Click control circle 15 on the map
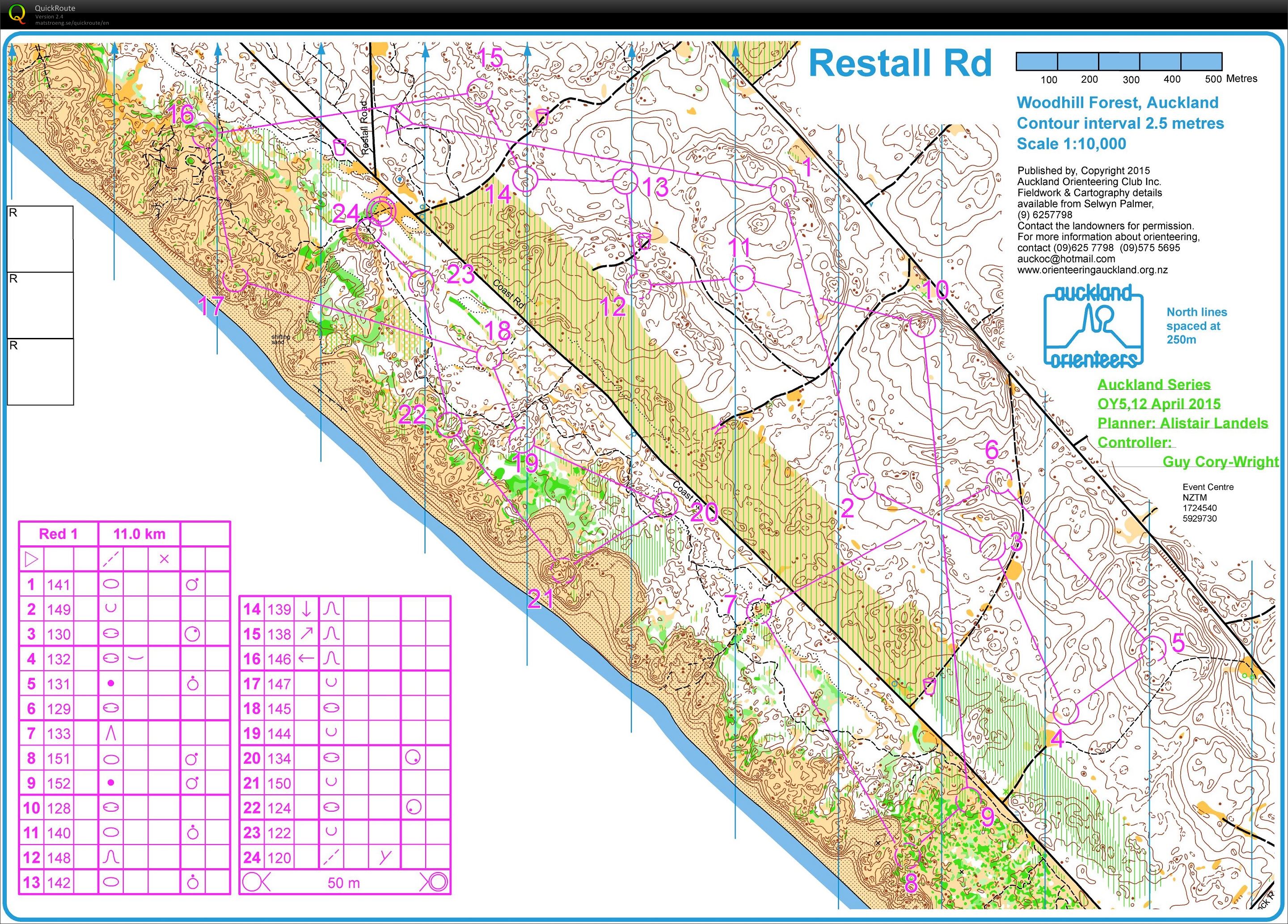Viewport: 1288px width, 924px height. click(479, 92)
